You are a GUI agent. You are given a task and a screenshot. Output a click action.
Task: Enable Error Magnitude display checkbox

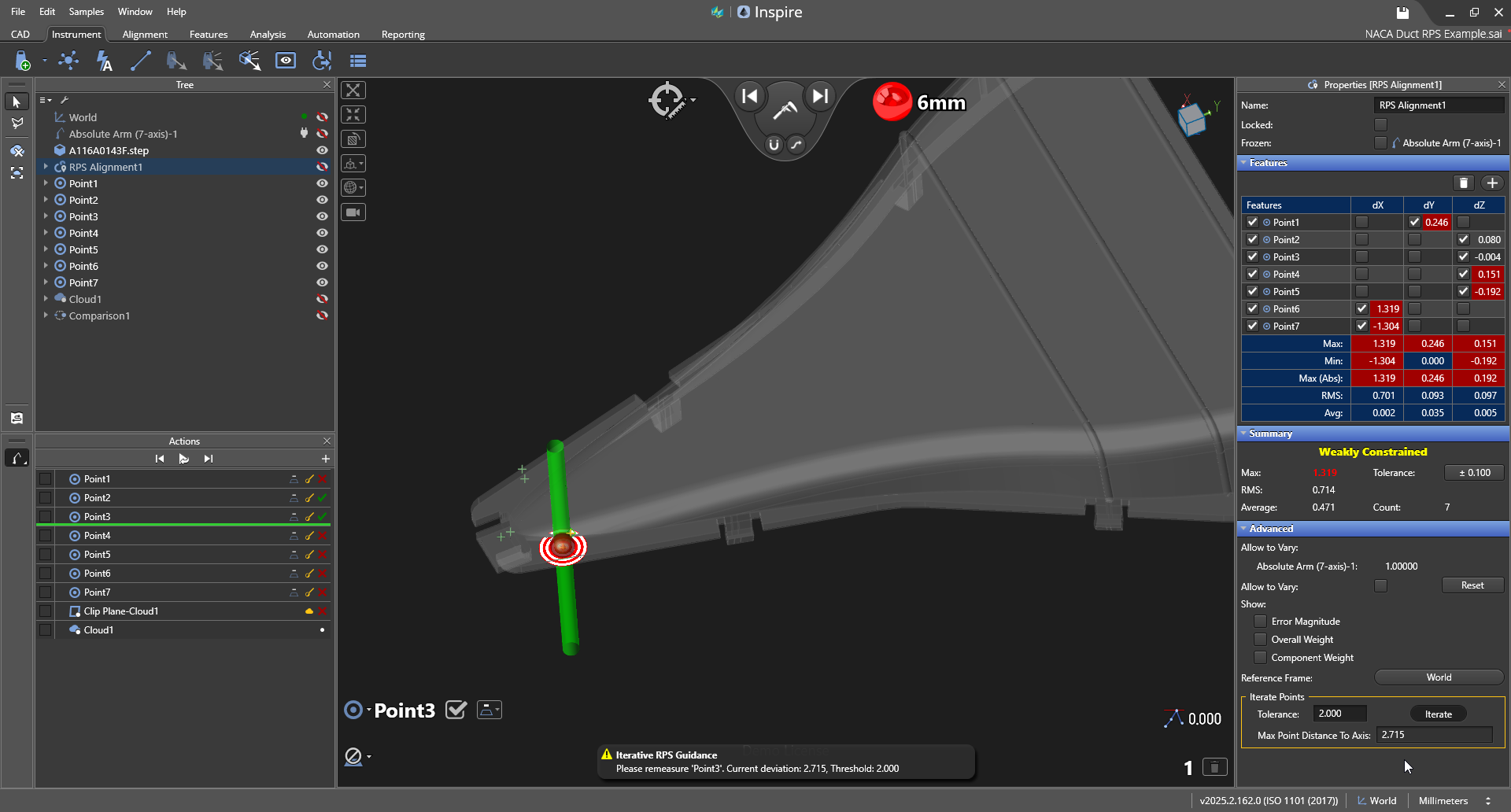[x=1260, y=621]
